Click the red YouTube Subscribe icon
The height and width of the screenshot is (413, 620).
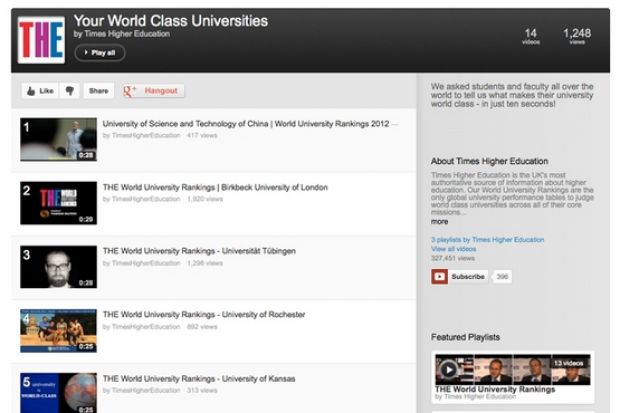pyautogui.click(x=439, y=276)
